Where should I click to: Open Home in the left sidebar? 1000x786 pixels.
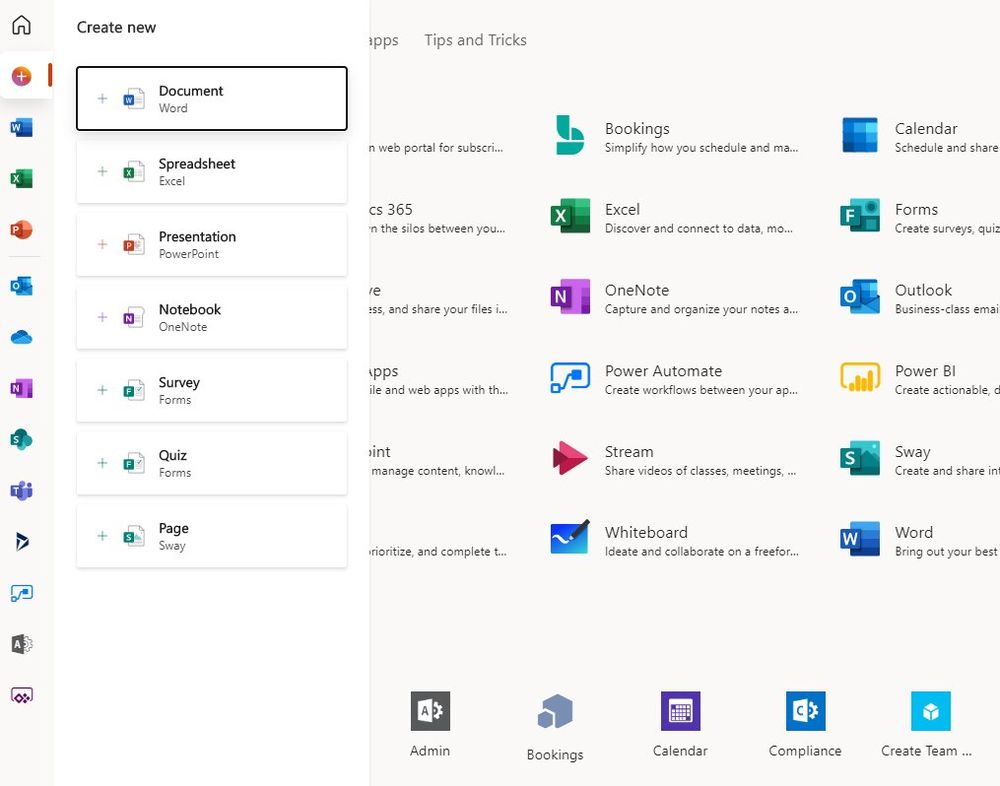pyautogui.click(x=21, y=25)
